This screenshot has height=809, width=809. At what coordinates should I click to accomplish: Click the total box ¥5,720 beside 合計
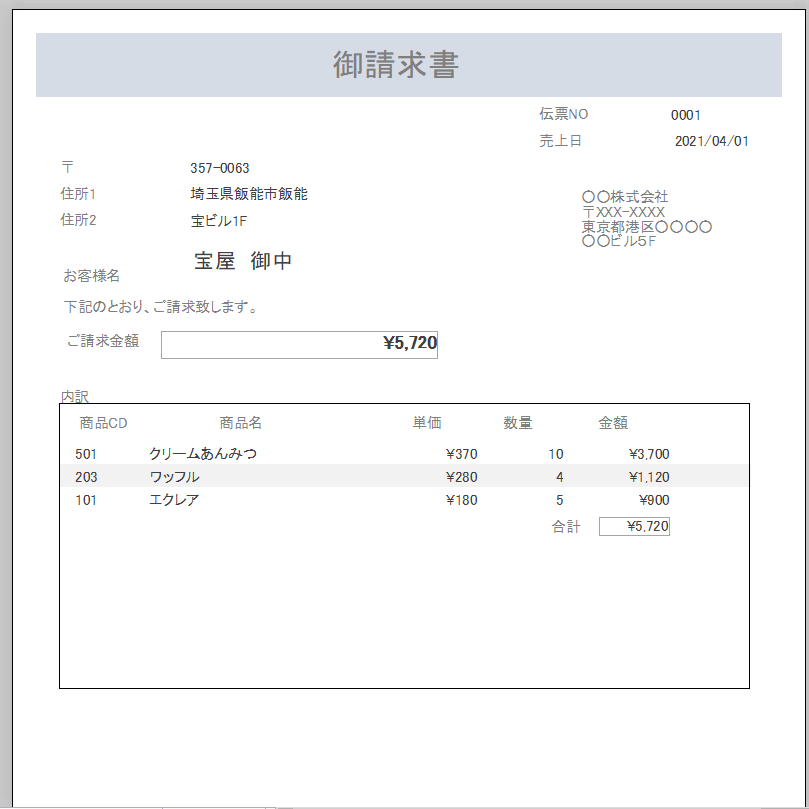pyautogui.click(x=634, y=526)
